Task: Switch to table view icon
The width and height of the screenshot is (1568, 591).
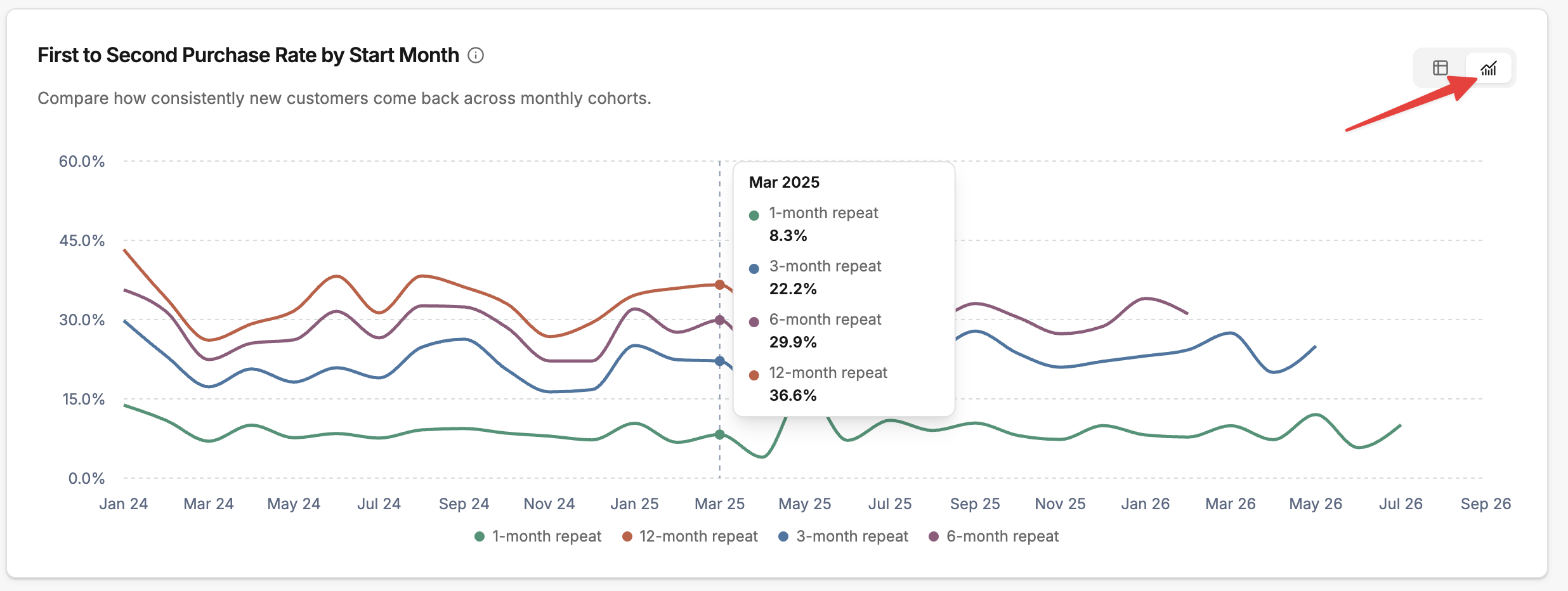Action: coord(1440,68)
